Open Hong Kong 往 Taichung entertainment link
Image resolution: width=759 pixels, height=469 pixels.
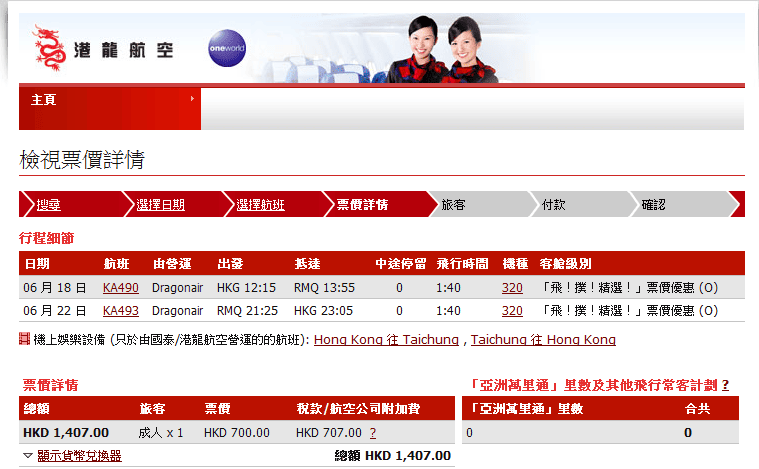(386, 340)
